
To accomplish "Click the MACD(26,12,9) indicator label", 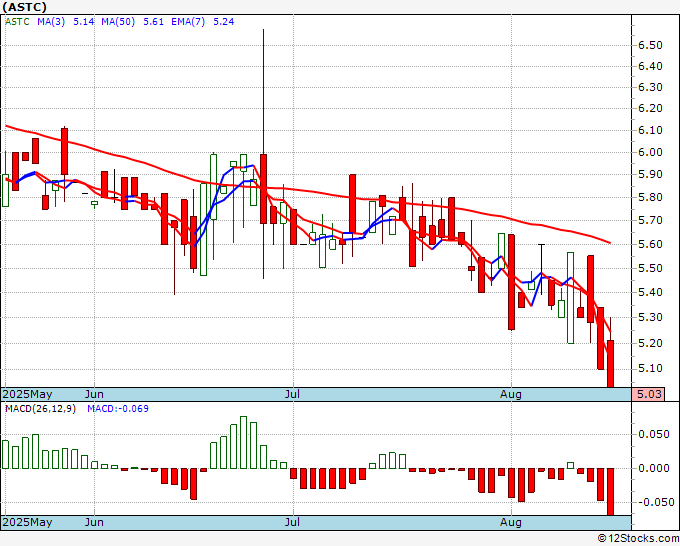I will point(40,409).
